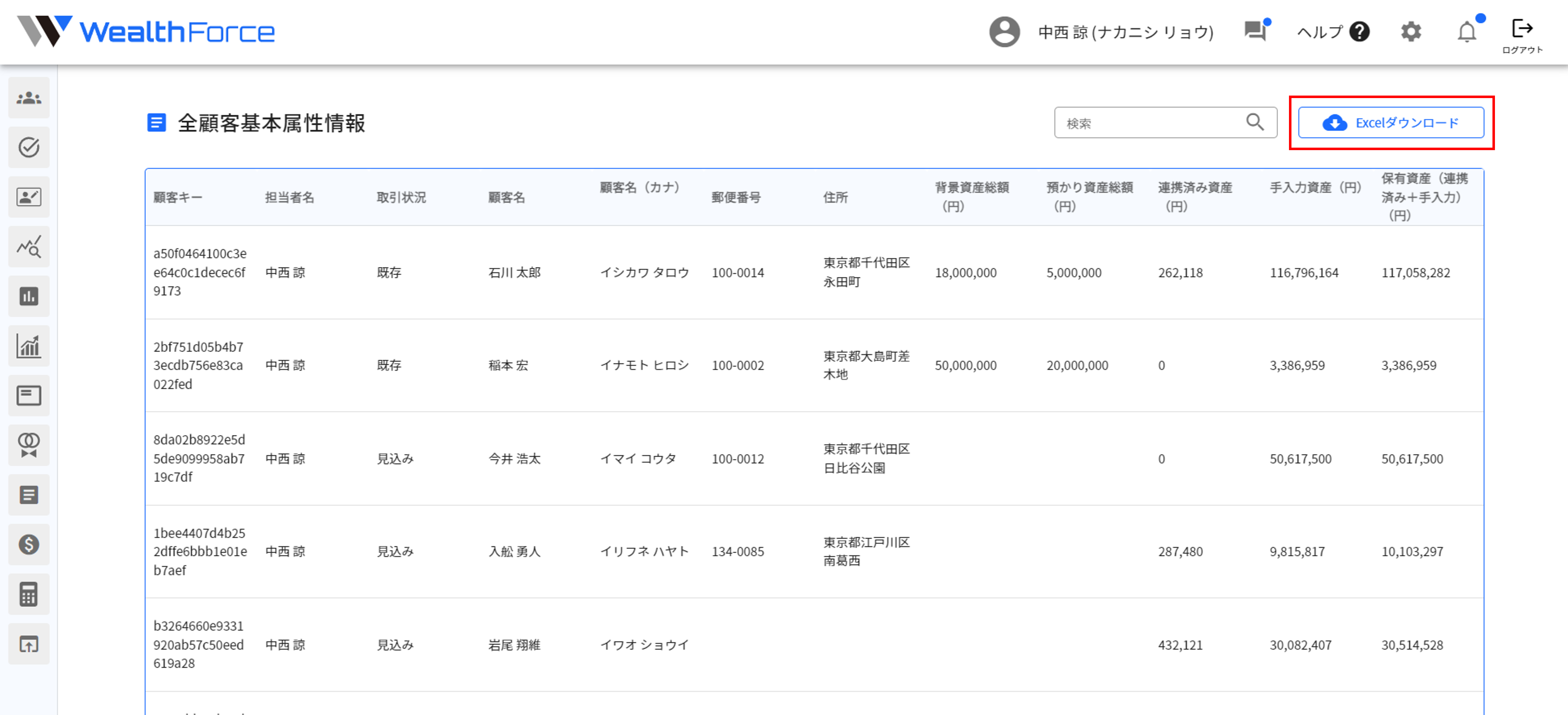Open the settings gear icon
The image size is (1568, 715).
[1411, 32]
